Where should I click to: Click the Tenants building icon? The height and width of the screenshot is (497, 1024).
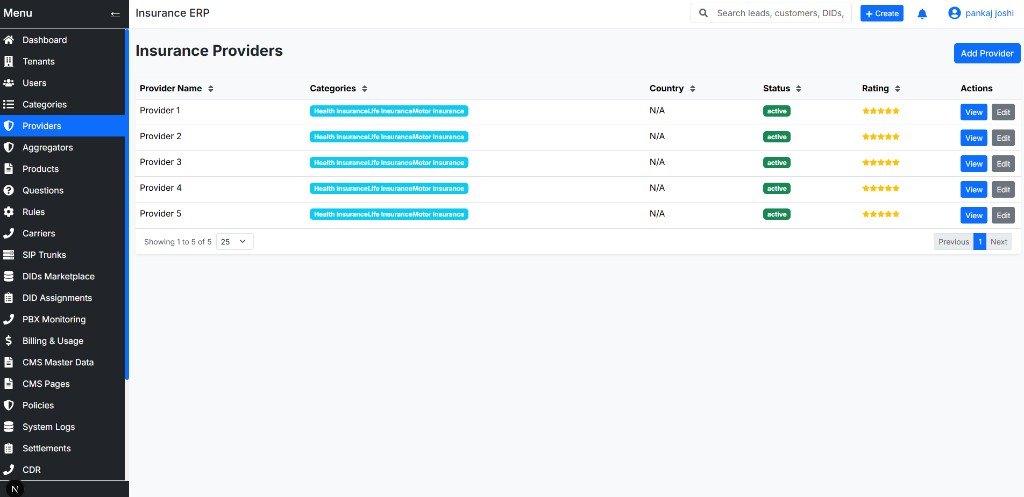tap(8, 61)
